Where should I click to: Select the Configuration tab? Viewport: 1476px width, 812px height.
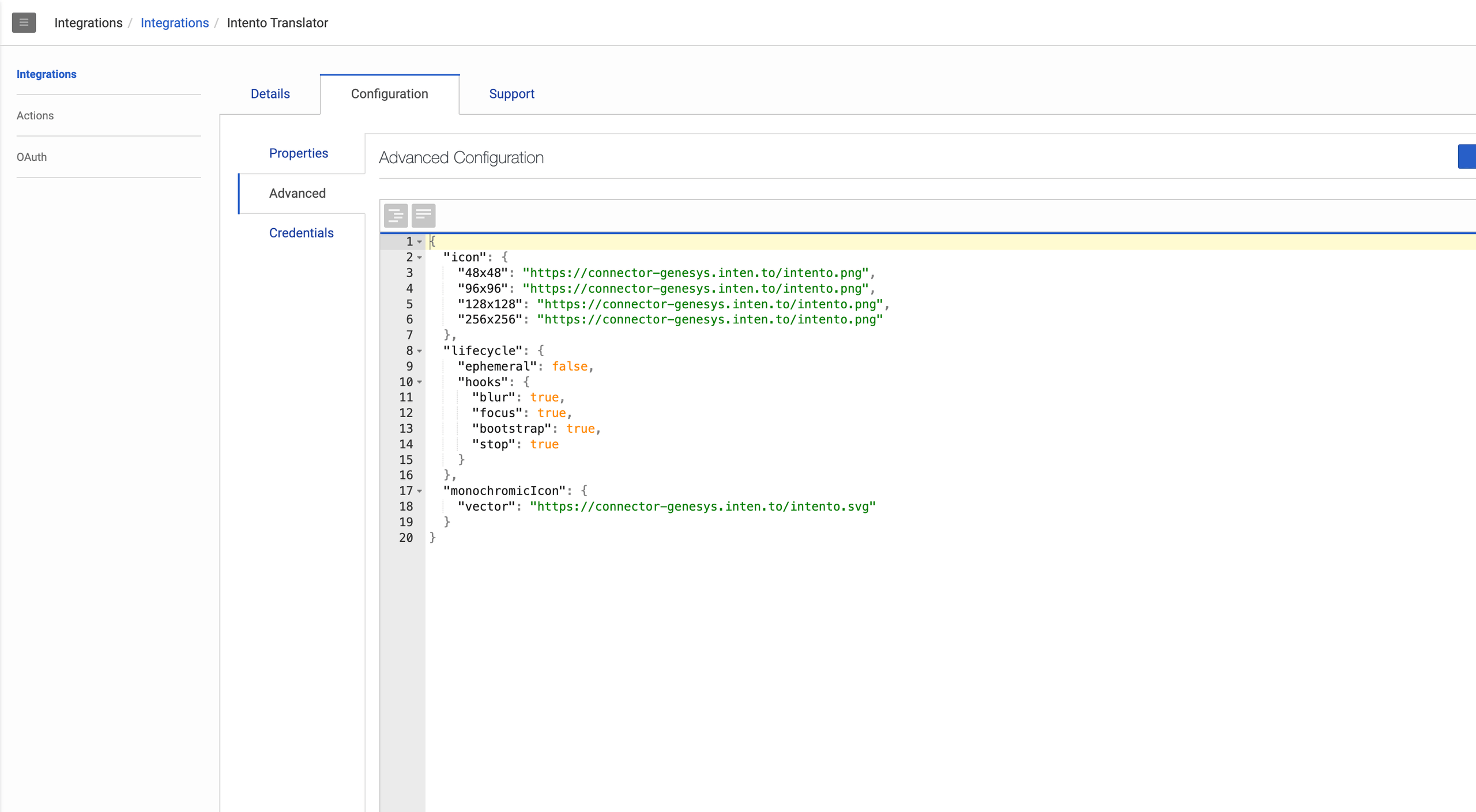coord(390,94)
